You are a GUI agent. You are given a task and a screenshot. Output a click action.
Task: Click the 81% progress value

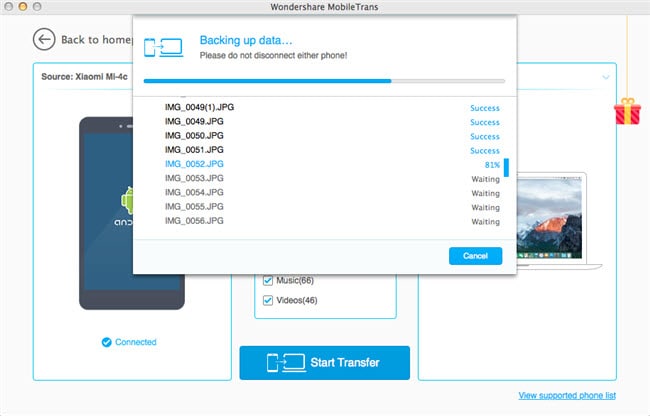coord(492,165)
